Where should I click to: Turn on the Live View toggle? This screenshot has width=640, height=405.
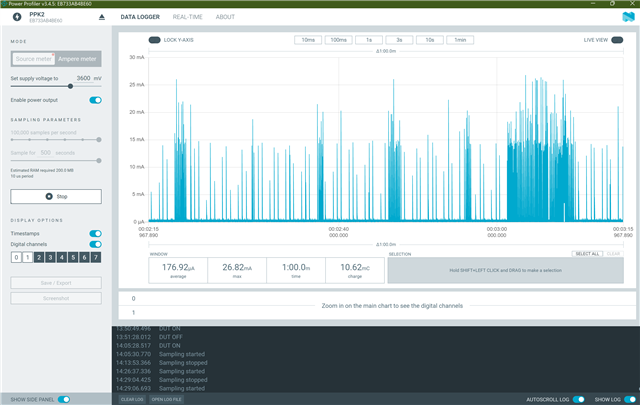pos(617,40)
